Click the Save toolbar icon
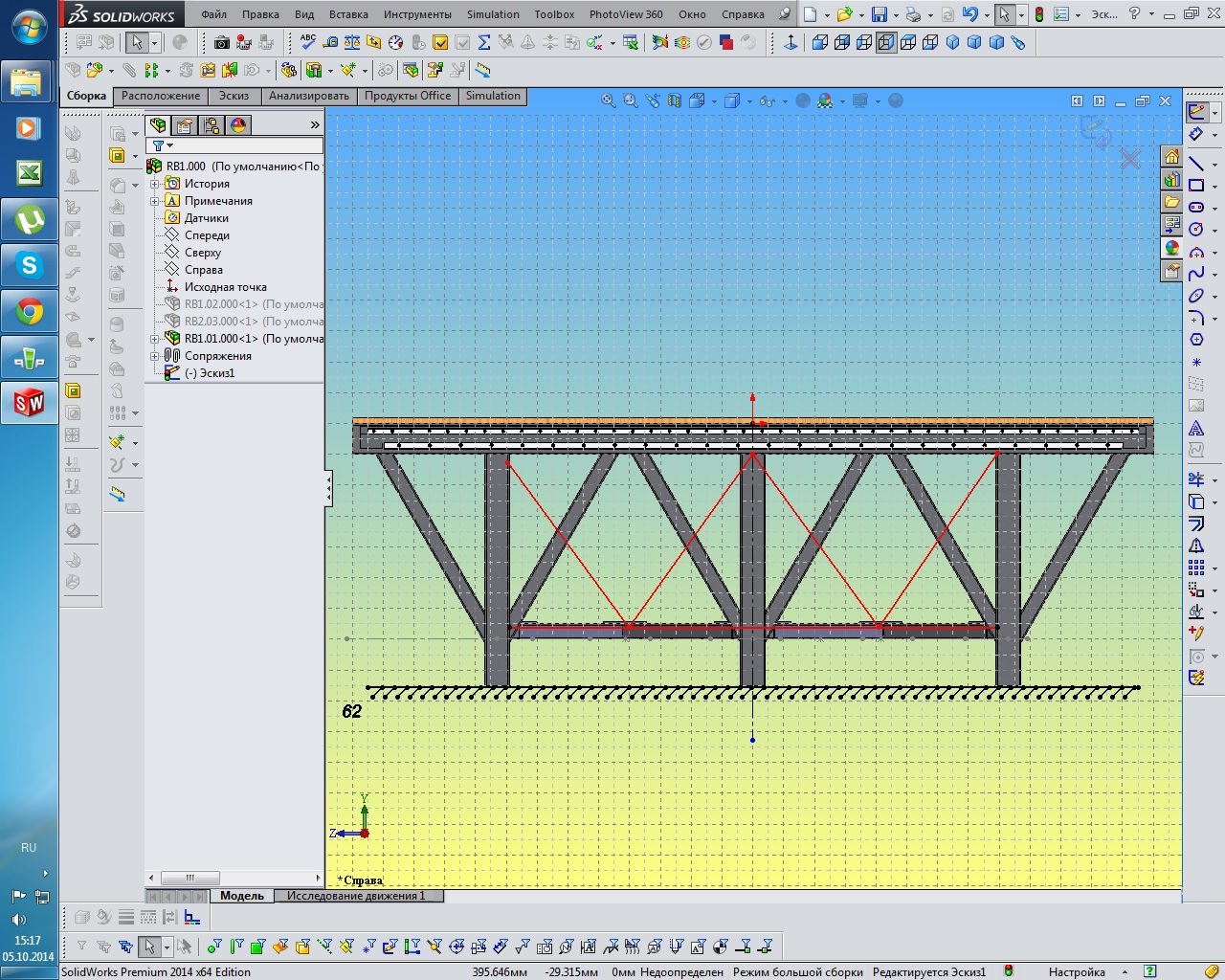 tap(879, 14)
